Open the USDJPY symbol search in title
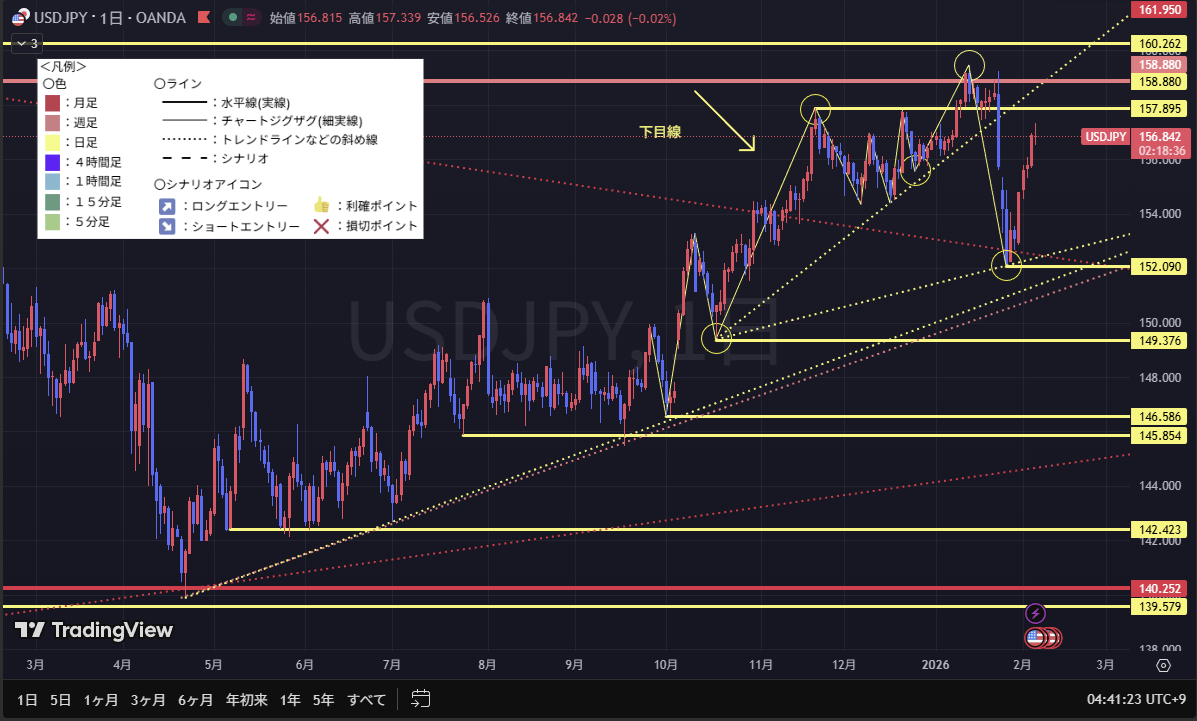 click(x=61, y=18)
